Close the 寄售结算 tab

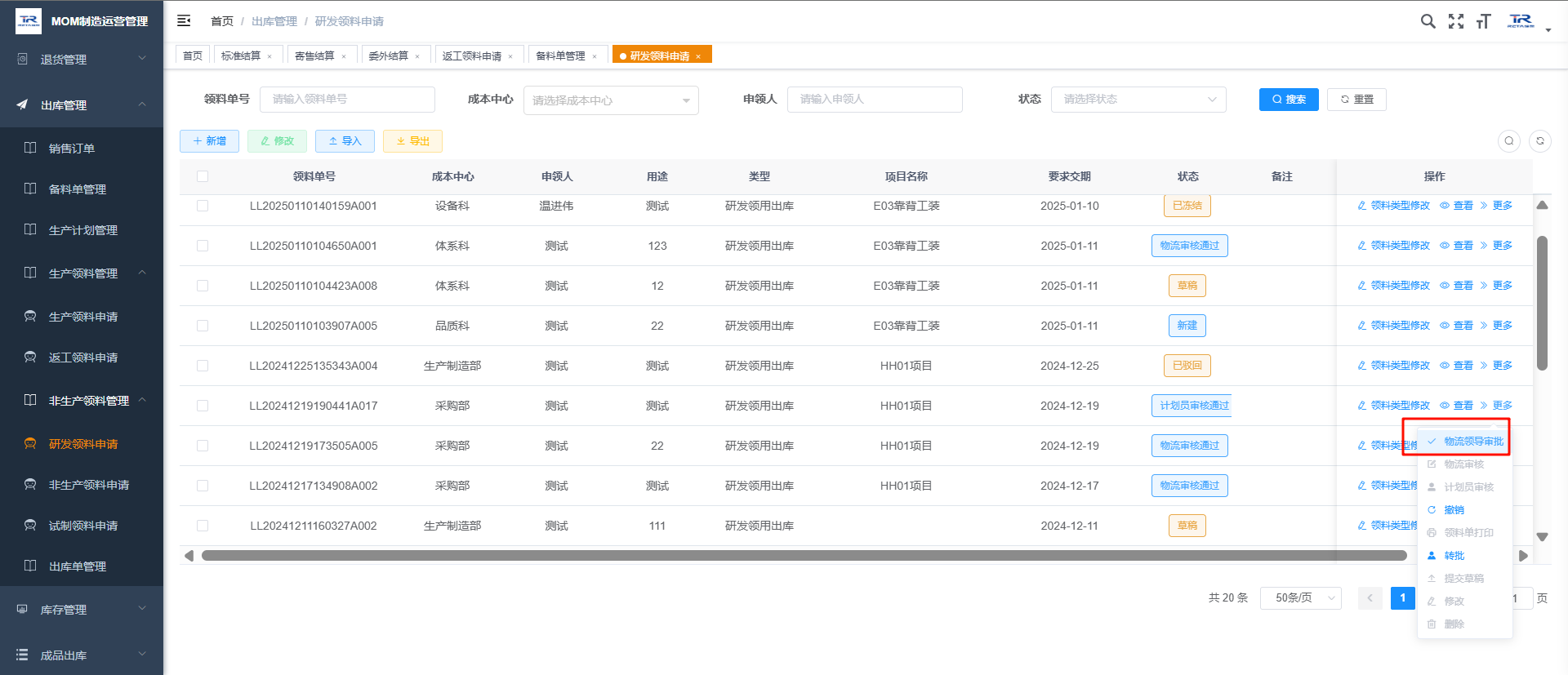pyautogui.click(x=344, y=56)
